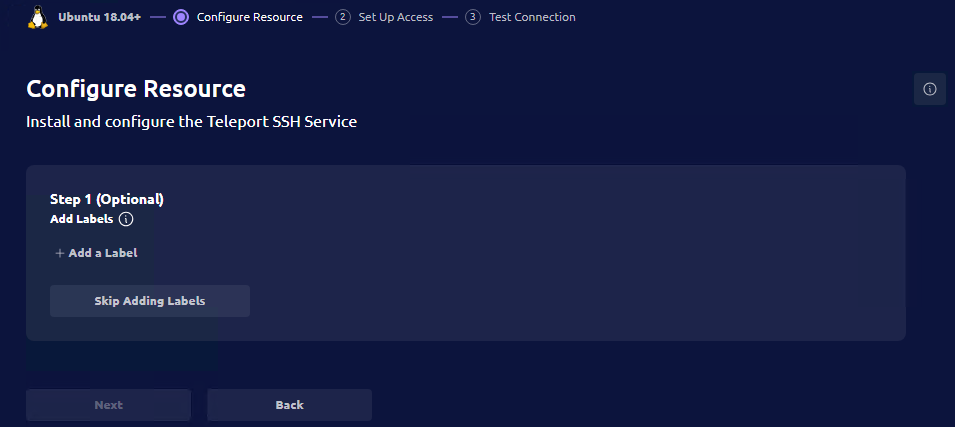Click the Teleport SSH Service subtitle text
The image size is (955, 427).
(191, 122)
